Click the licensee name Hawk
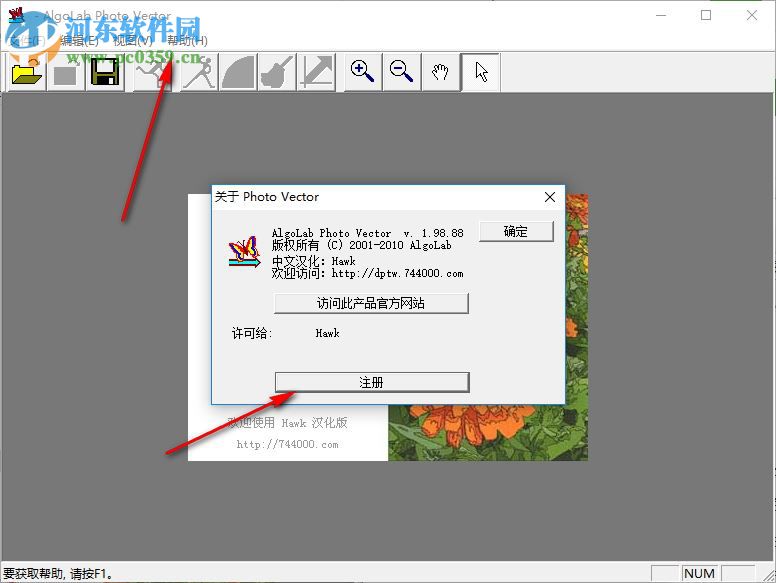This screenshot has height=583, width=776. (x=328, y=333)
